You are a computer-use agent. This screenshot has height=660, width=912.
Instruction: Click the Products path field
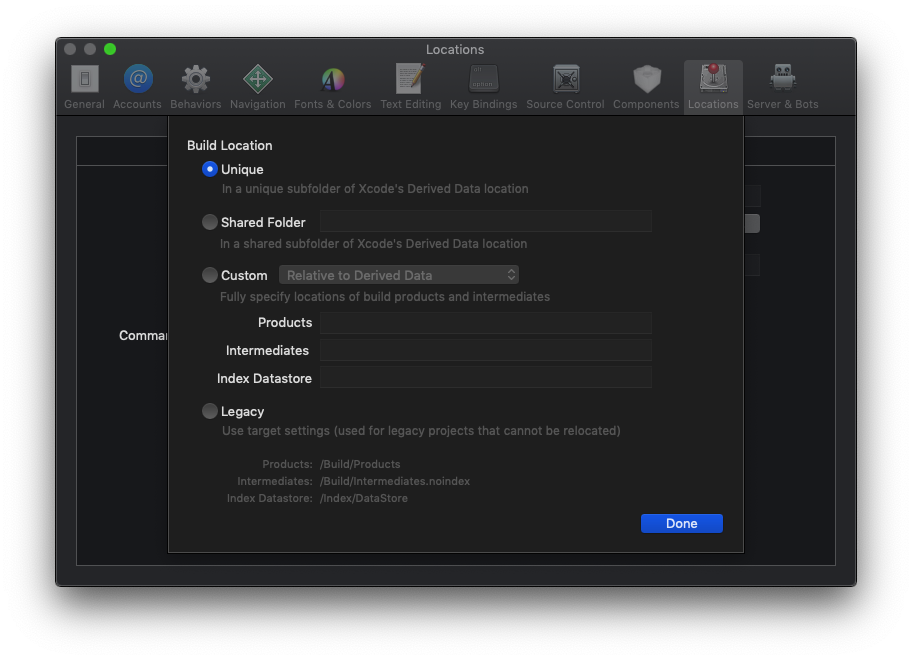486,322
